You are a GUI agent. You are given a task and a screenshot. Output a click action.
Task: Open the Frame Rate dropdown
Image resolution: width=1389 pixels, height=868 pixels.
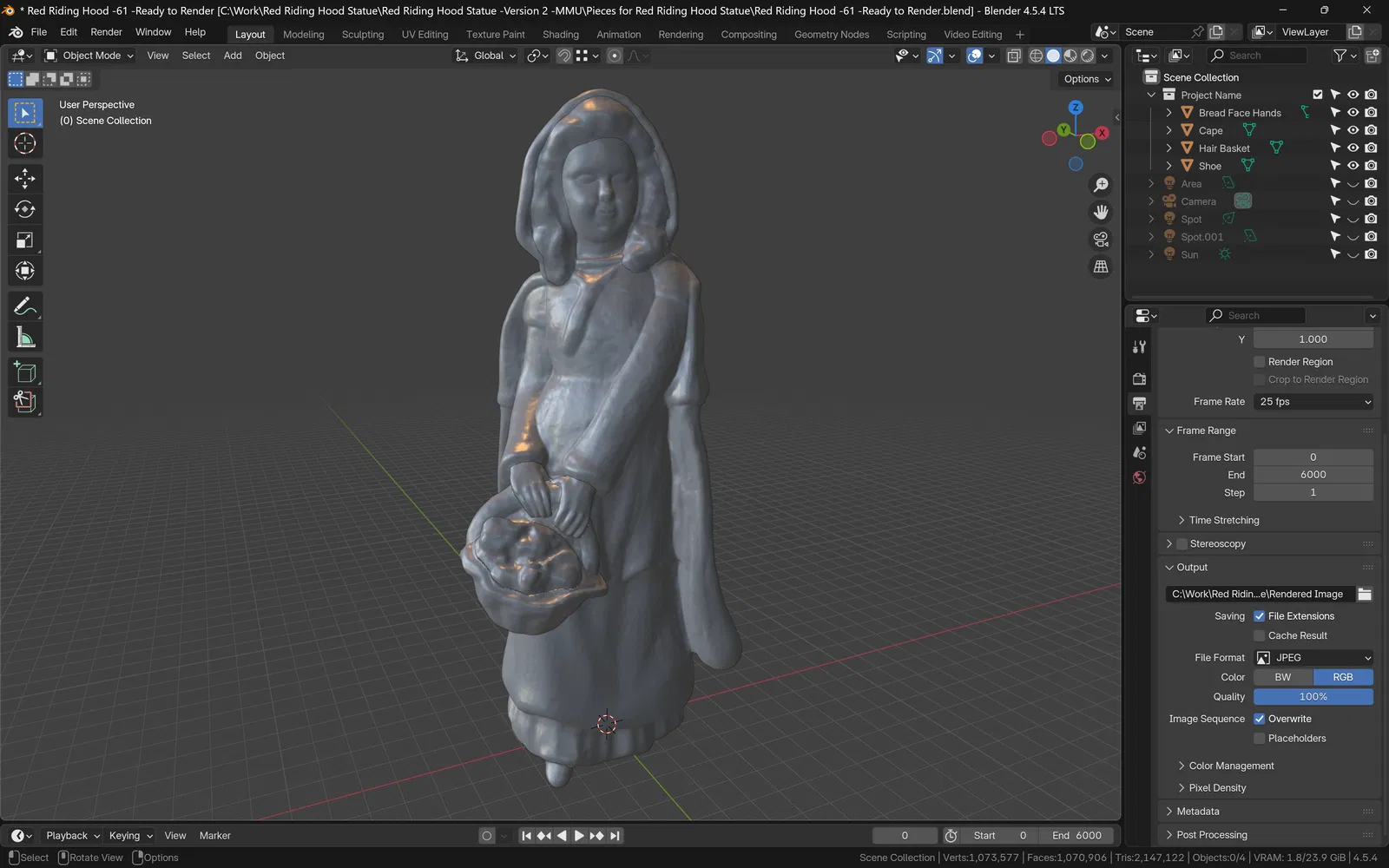click(1313, 402)
